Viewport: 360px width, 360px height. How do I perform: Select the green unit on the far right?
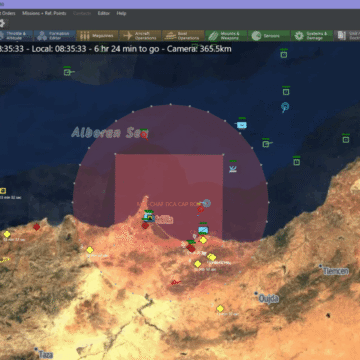coord(346,139)
